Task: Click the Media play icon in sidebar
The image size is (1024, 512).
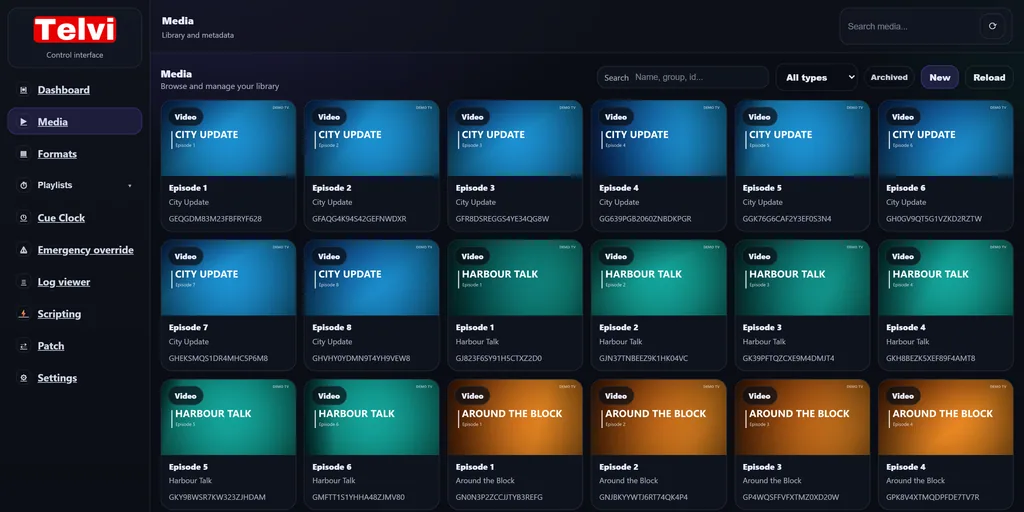Action: pyautogui.click(x=24, y=121)
